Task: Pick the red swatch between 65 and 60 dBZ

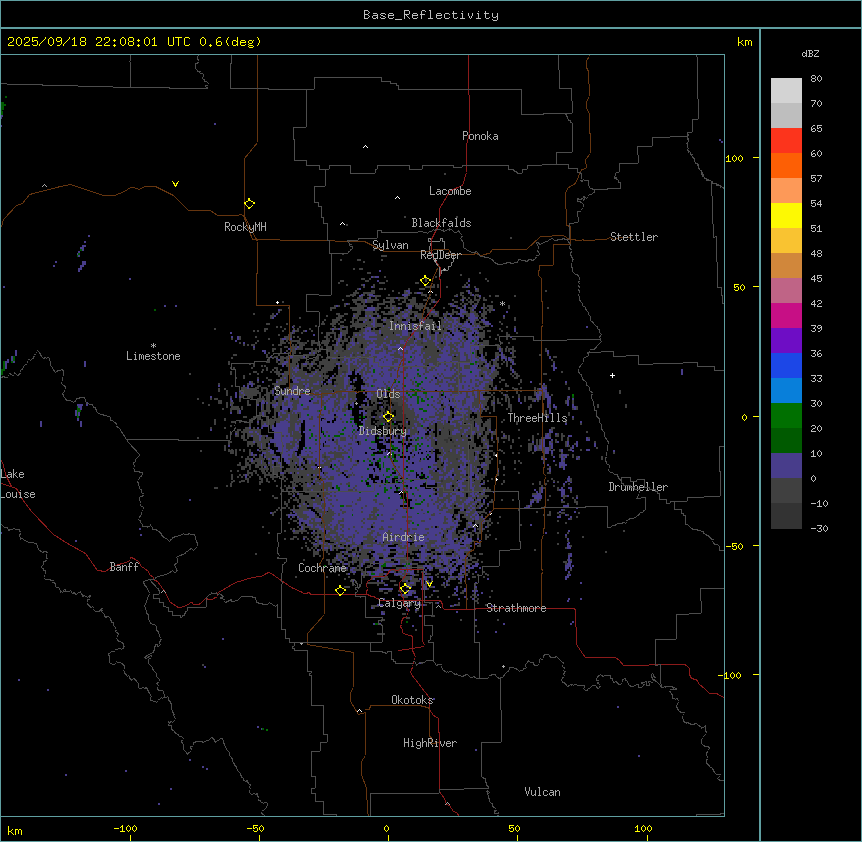Action: click(x=786, y=141)
